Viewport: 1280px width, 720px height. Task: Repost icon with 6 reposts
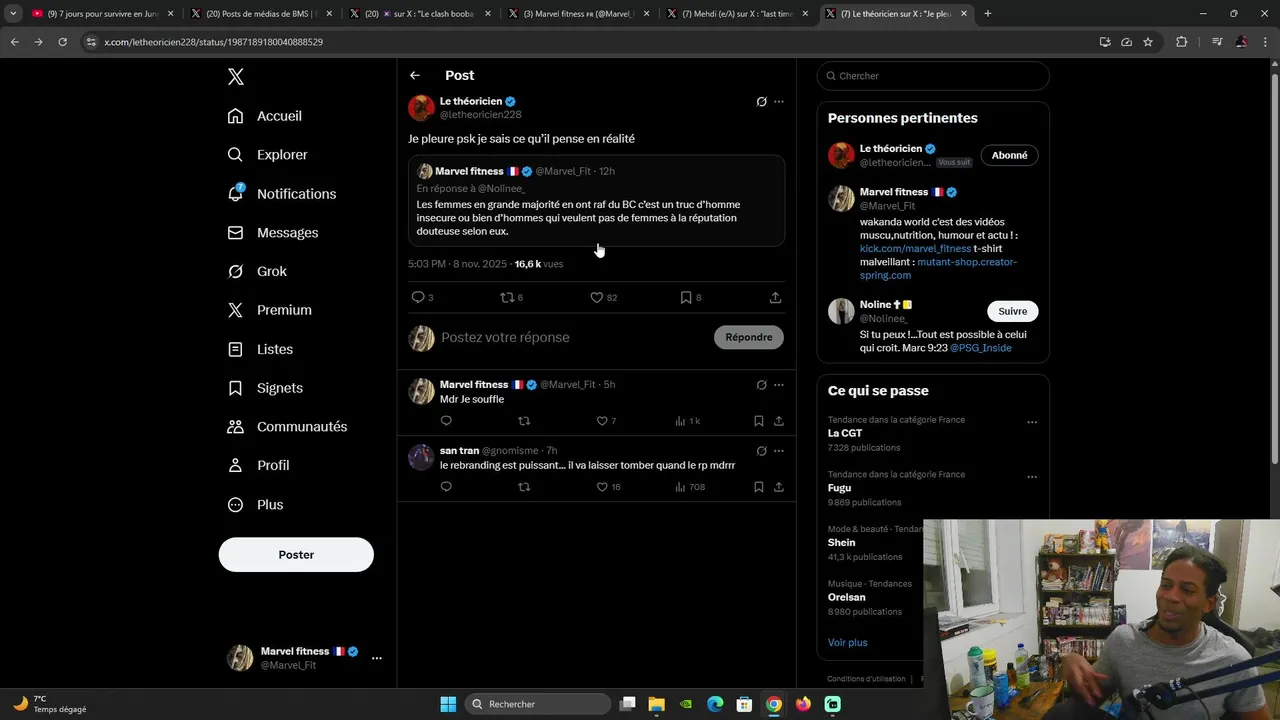(x=507, y=297)
